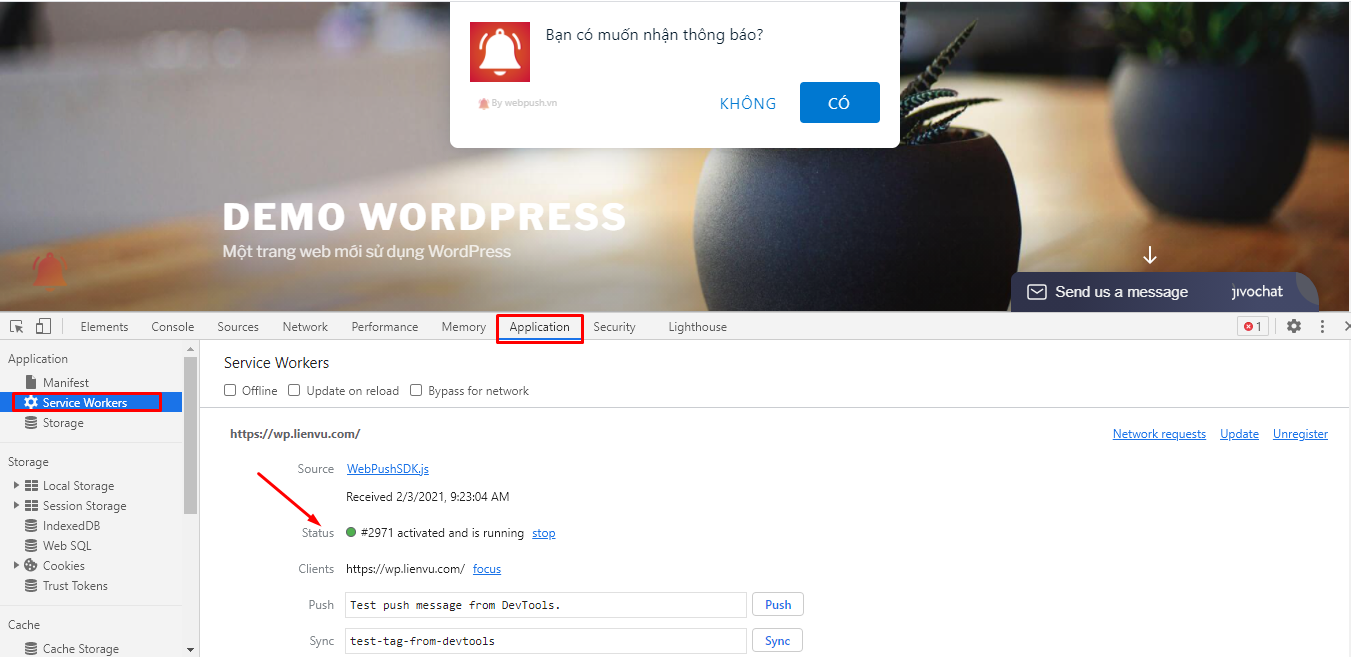Viewport: 1351px width, 657px height.
Task: Open the Lighthouse tab
Action: pyautogui.click(x=698, y=327)
